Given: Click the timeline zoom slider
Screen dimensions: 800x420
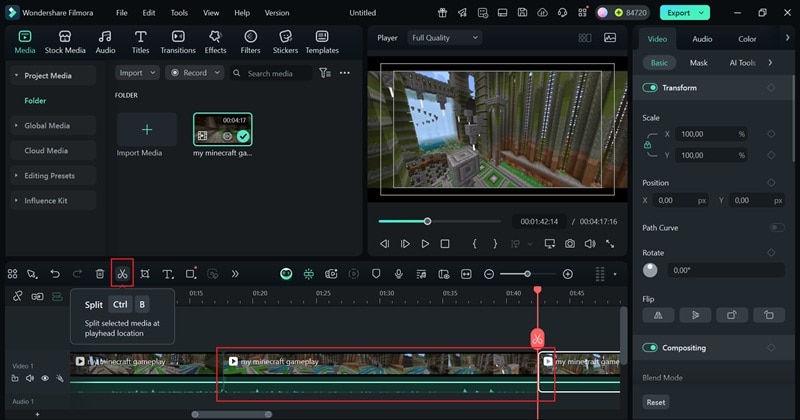Looking at the screenshot, I should [528, 274].
